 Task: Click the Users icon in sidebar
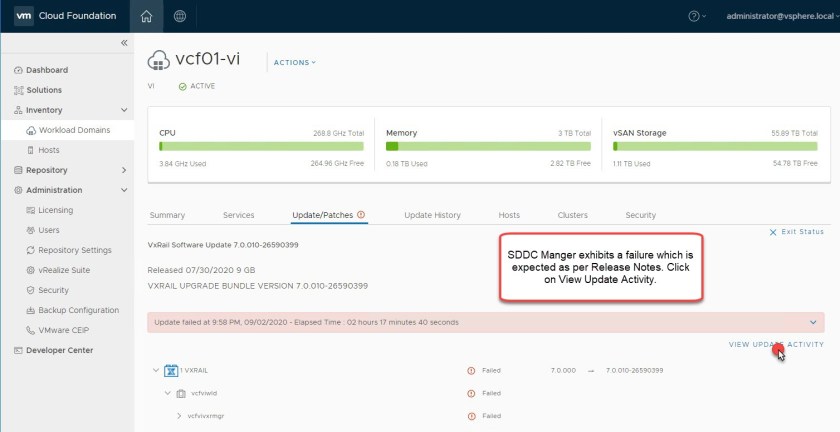(31, 230)
